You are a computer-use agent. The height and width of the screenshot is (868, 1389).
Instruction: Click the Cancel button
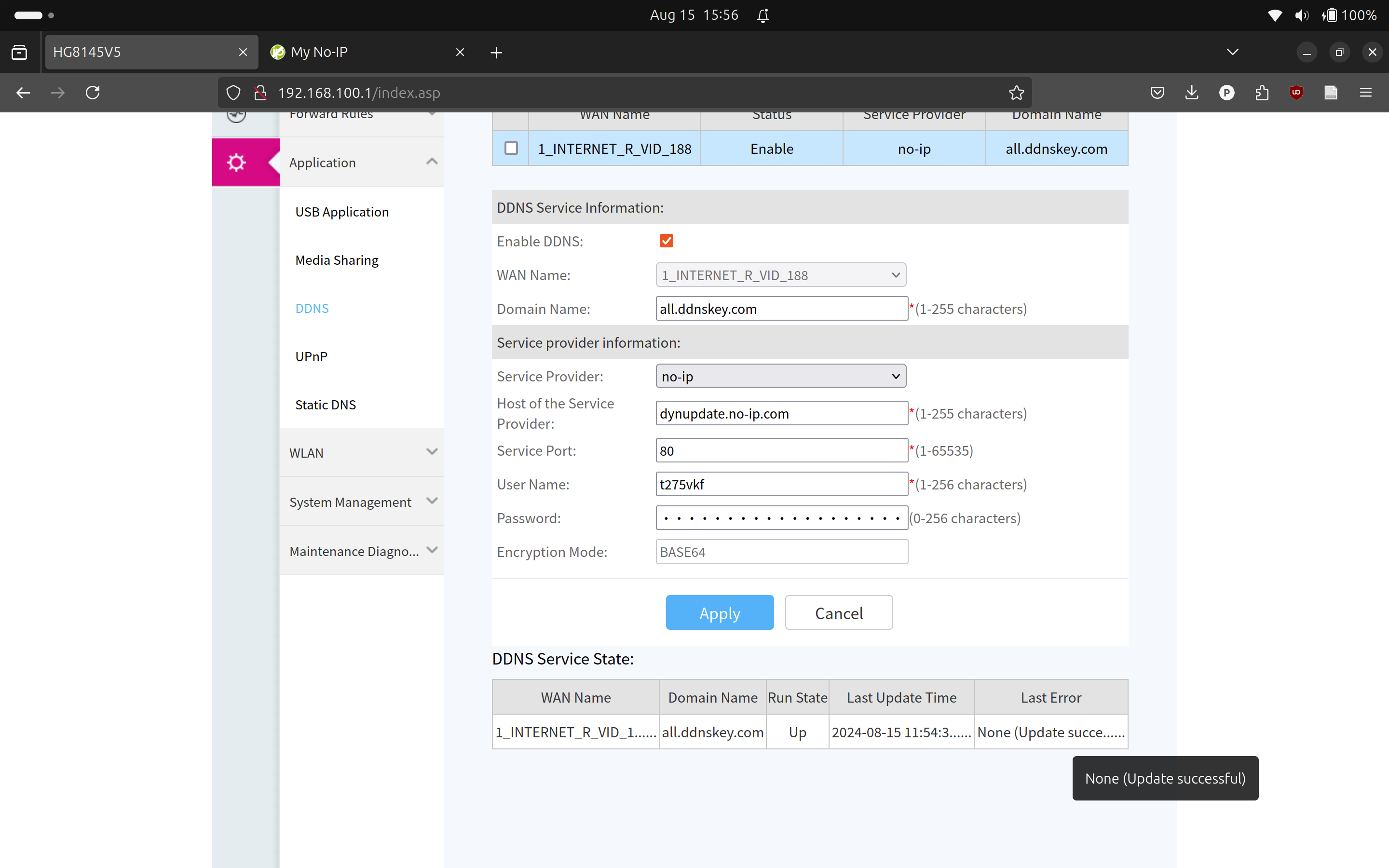pos(838,613)
